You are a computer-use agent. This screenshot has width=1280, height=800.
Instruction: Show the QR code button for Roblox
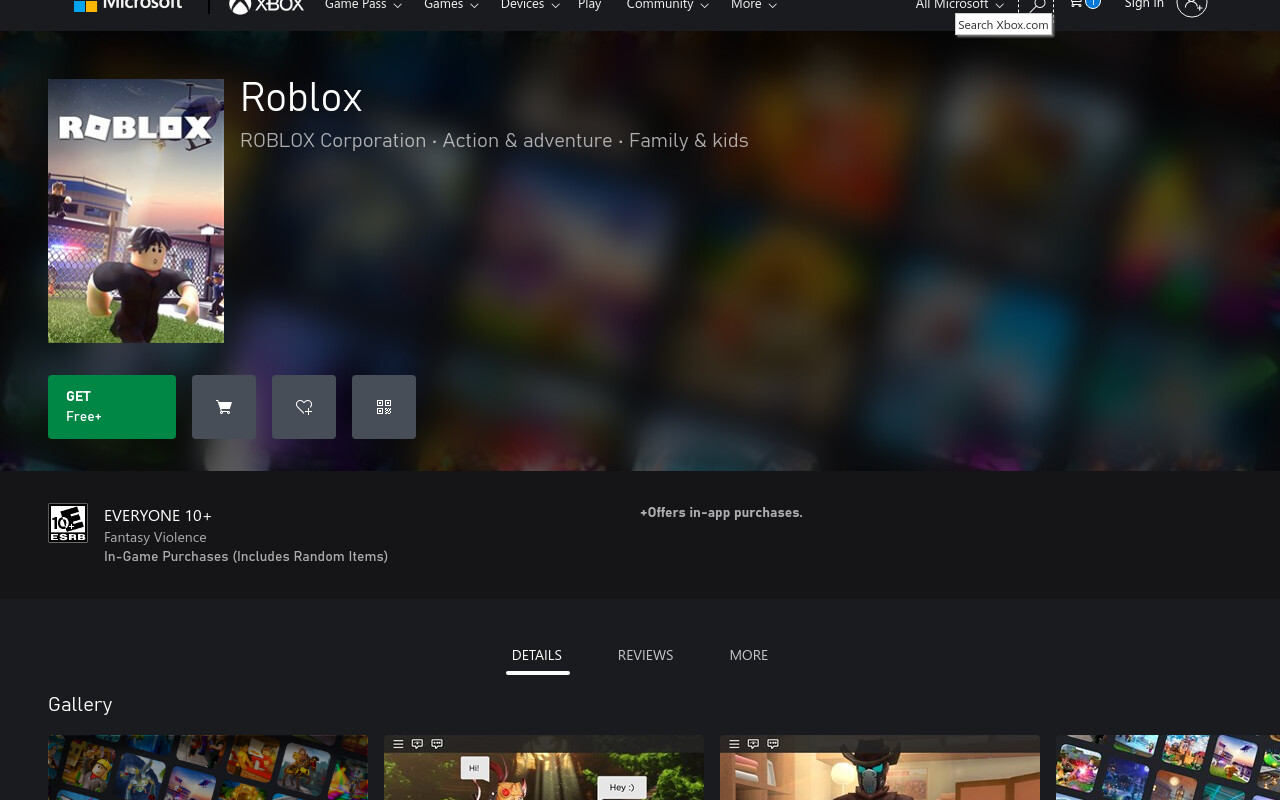pyautogui.click(x=384, y=407)
